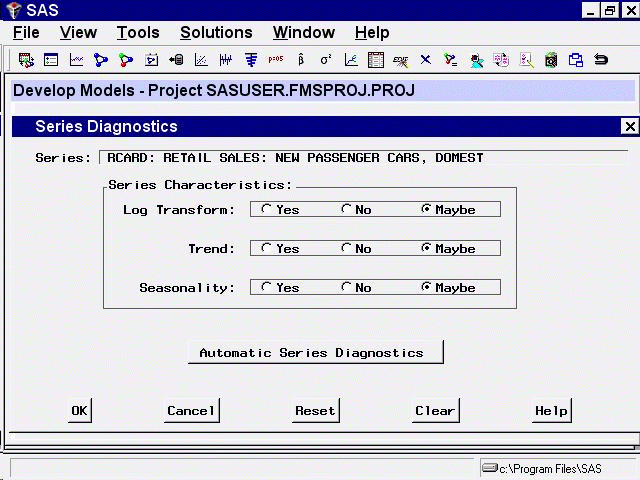Click the first toolbar icon with calendar grid
640x480 pixels.
26,60
